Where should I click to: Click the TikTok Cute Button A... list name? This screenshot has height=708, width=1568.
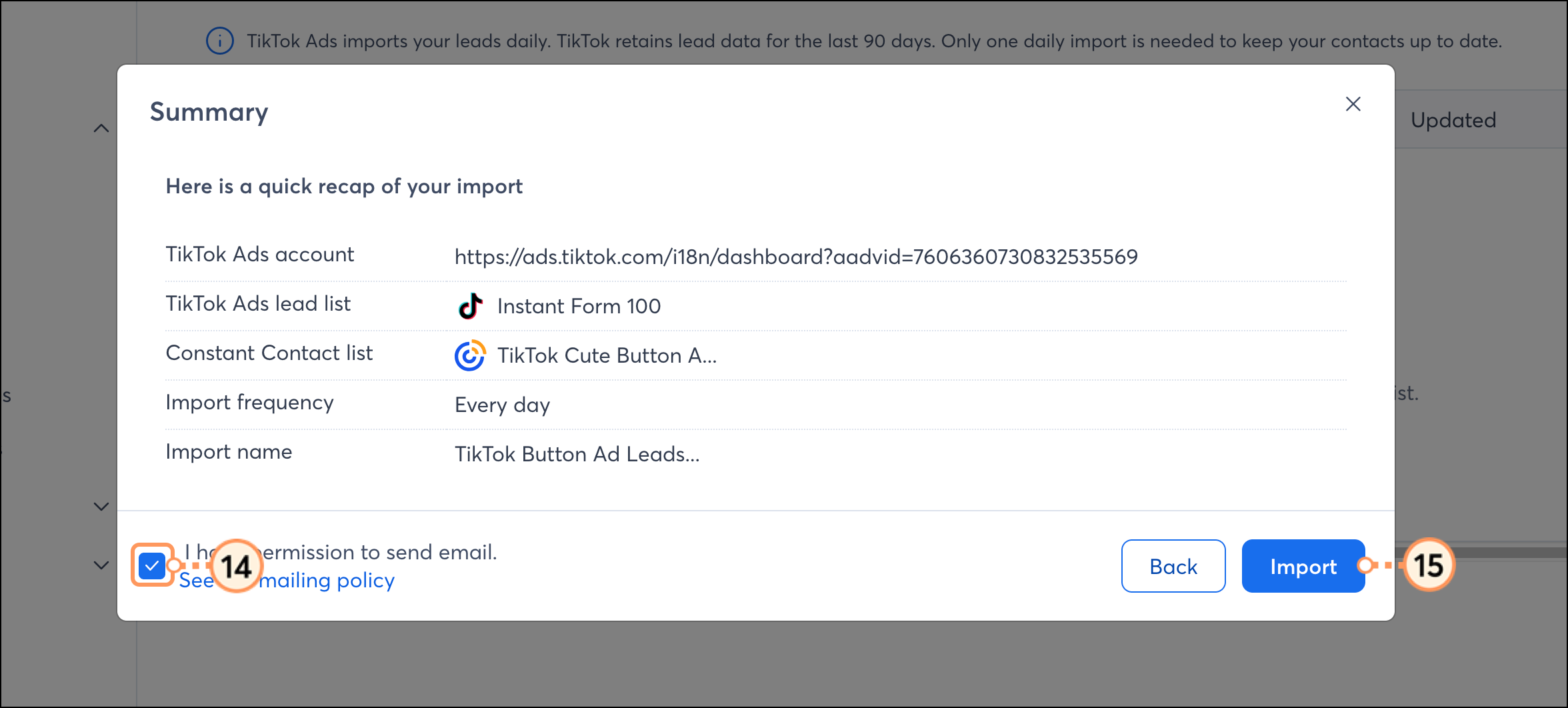pyautogui.click(x=607, y=355)
